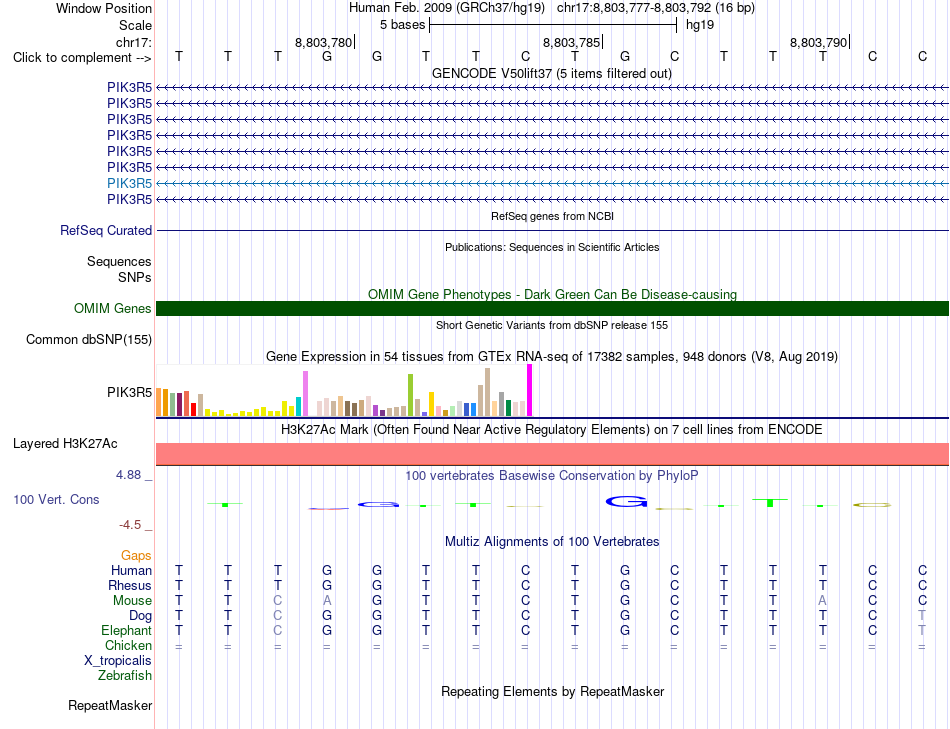Select the 'X_tropicalis' species label
The image size is (950, 729).
click(x=118, y=661)
